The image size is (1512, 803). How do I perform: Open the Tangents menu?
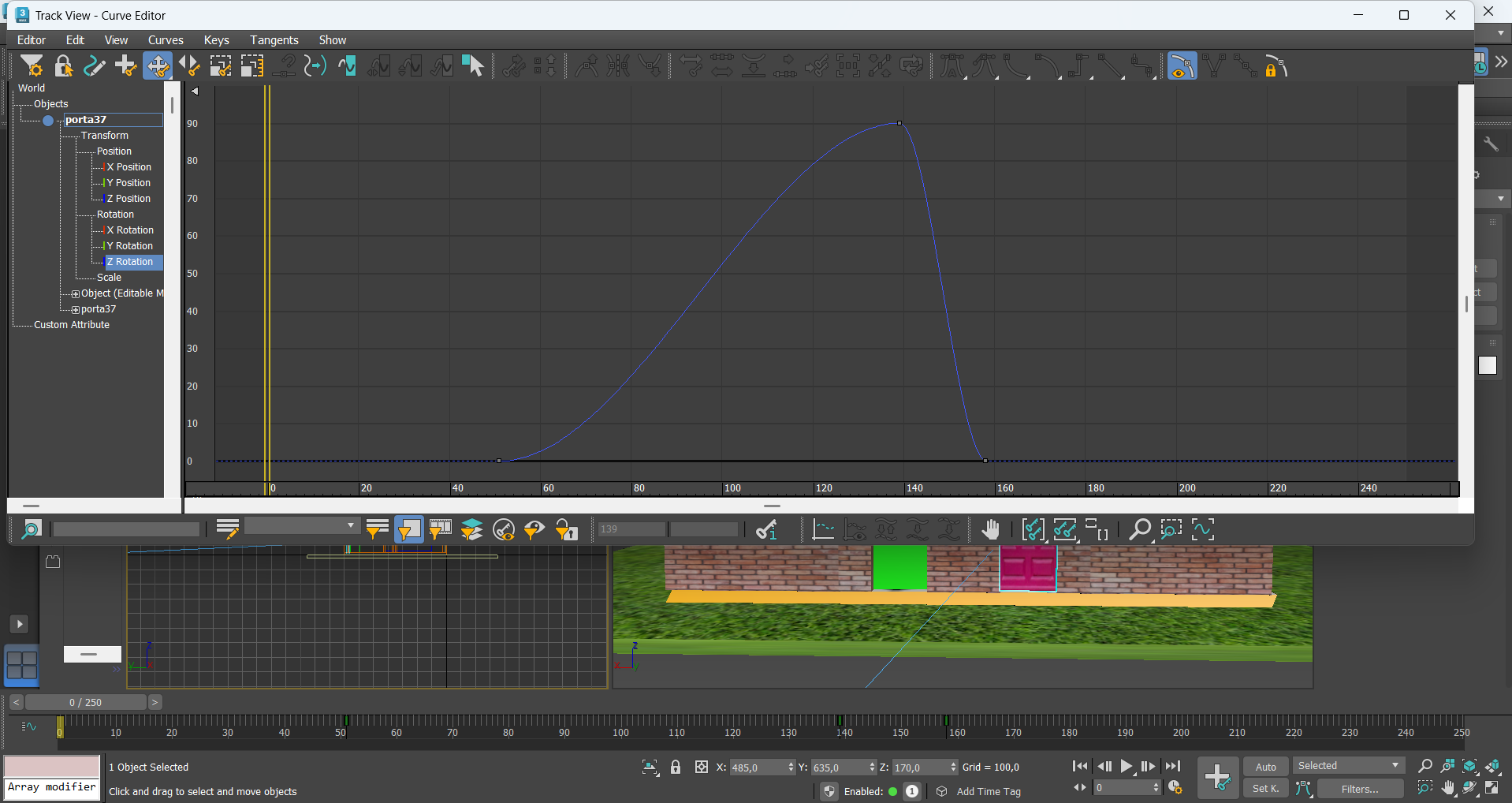coord(274,40)
